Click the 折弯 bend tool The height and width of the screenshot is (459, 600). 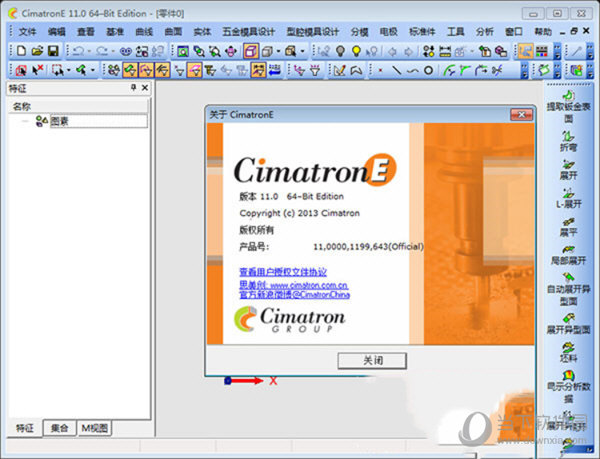568,141
